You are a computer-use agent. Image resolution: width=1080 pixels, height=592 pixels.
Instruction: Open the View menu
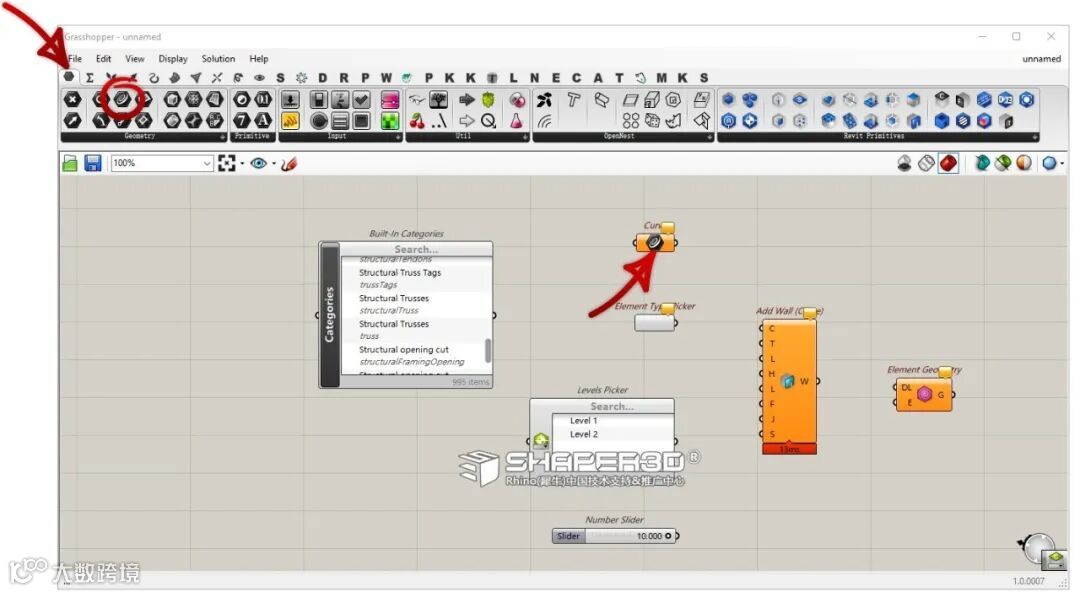134,59
